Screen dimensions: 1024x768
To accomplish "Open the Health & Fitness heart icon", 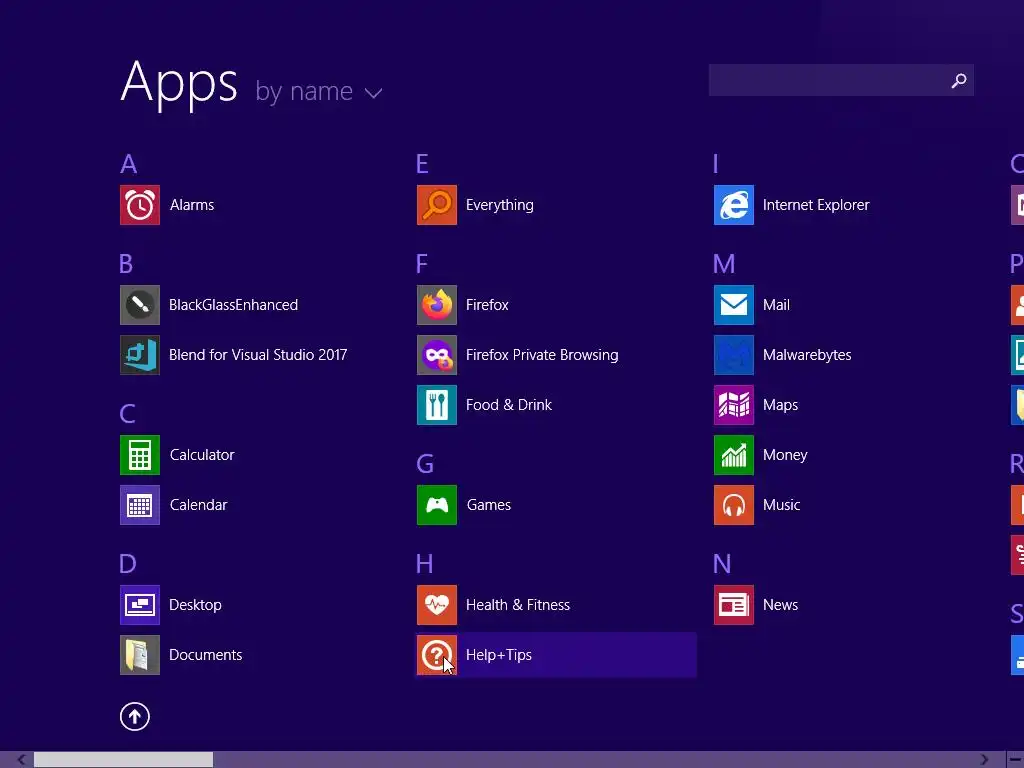I will [437, 605].
